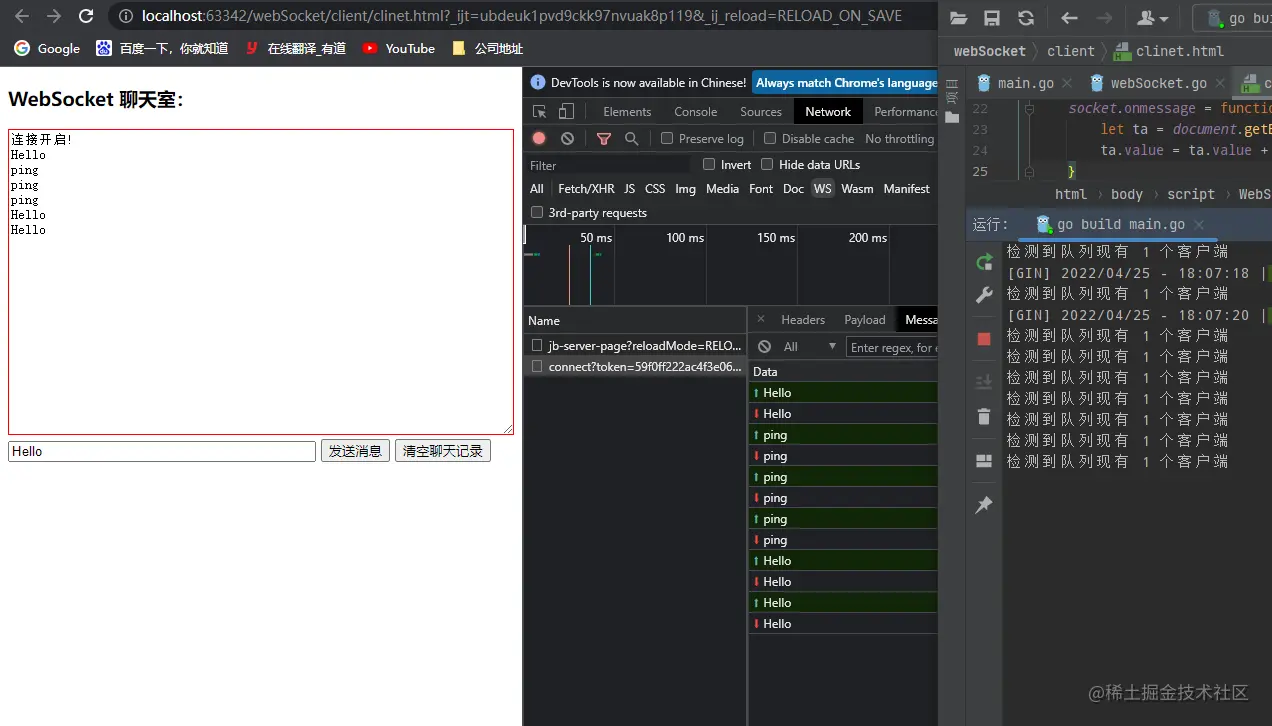Select the DevTools Network tab
This screenshot has width=1272, height=726.
(x=828, y=112)
